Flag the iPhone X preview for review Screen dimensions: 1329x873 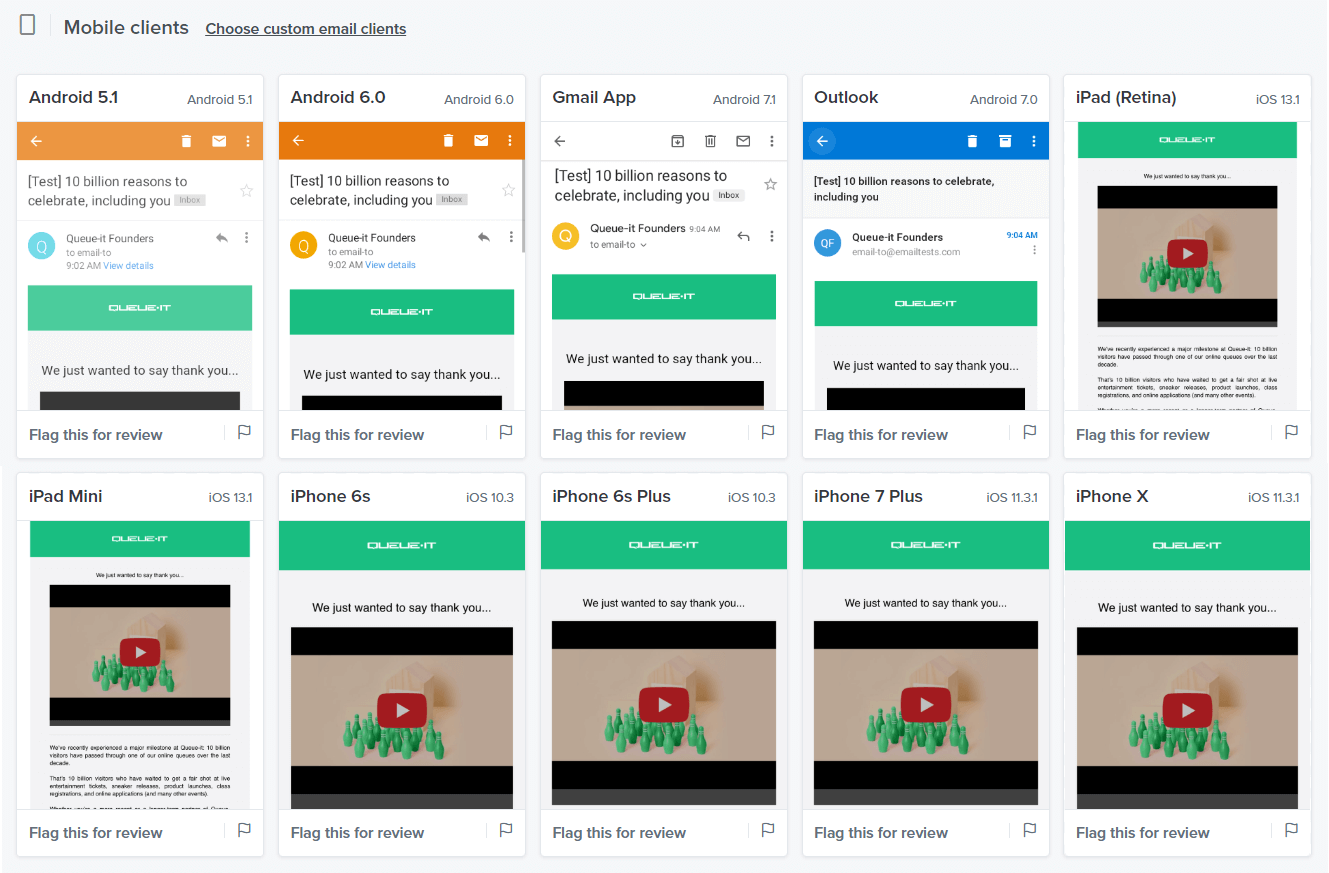coord(1292,830)
